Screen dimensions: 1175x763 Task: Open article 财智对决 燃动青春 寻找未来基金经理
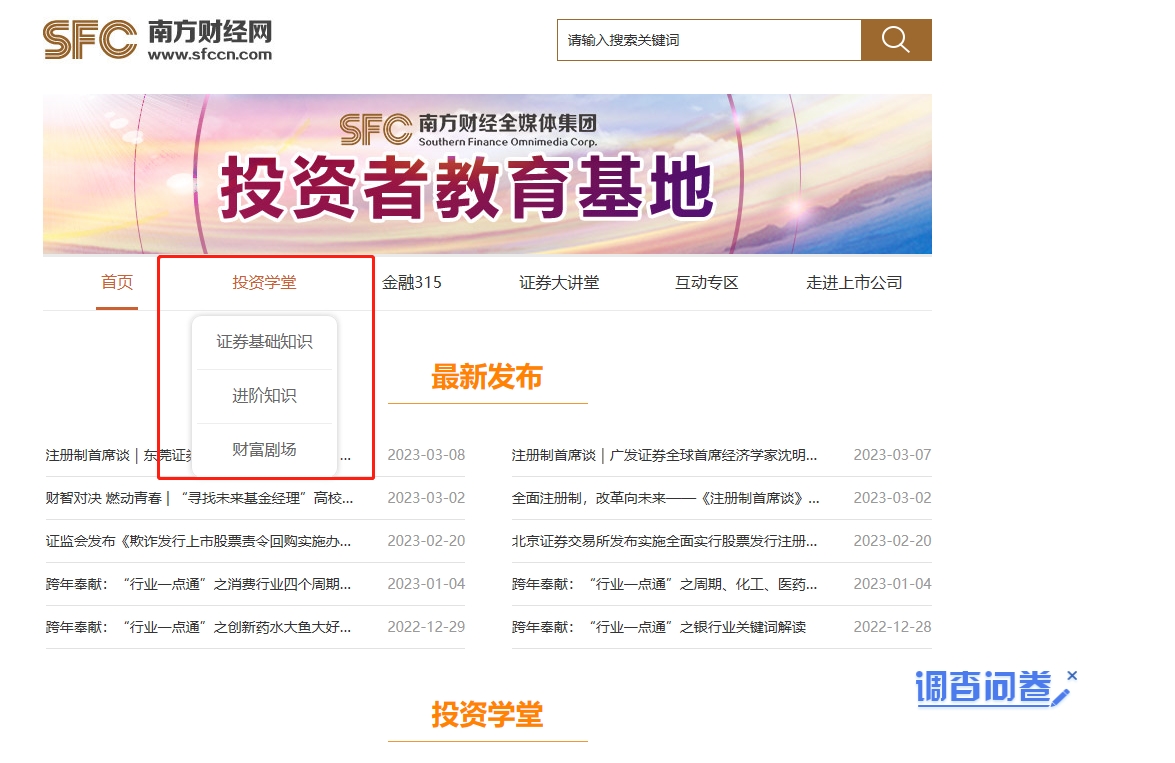(199, 498)
